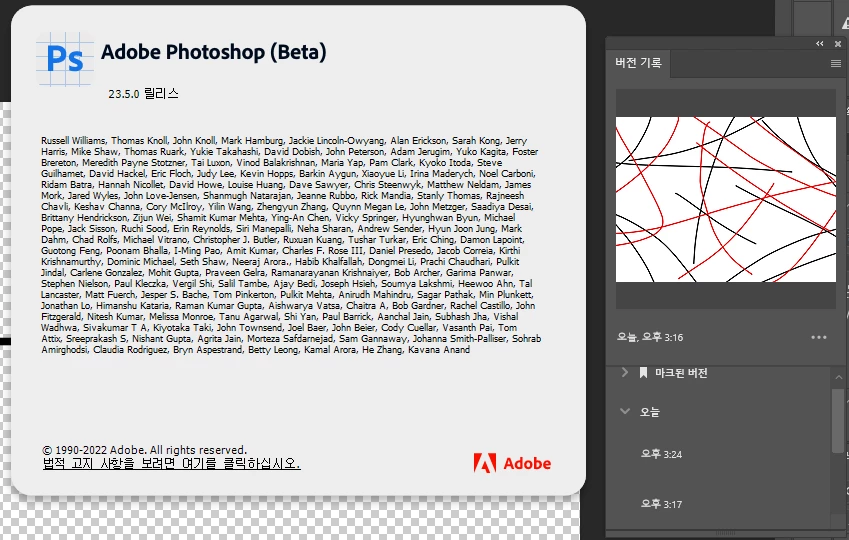Screen dimensions: 849x540
Task: Click the bookmark icon beside 마크된 버전
Action: pos(643,373)
